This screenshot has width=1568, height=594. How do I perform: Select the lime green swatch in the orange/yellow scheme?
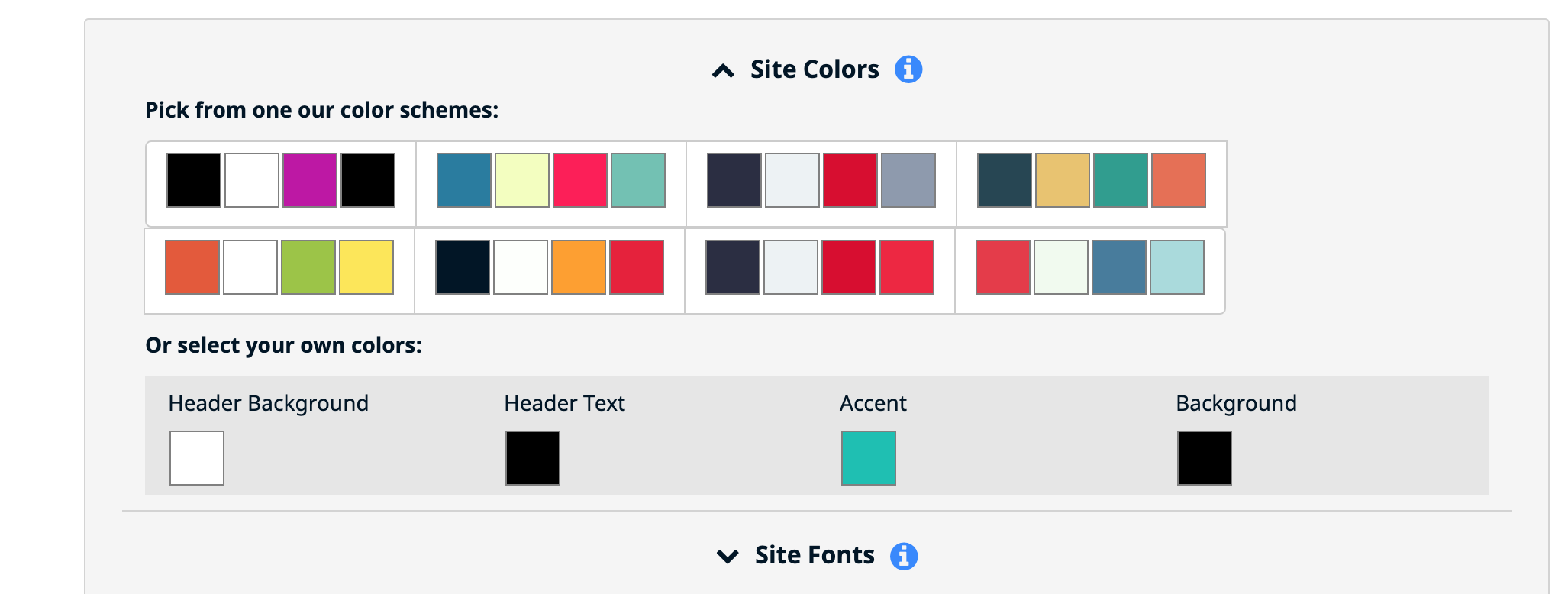(x=308, y=267)
